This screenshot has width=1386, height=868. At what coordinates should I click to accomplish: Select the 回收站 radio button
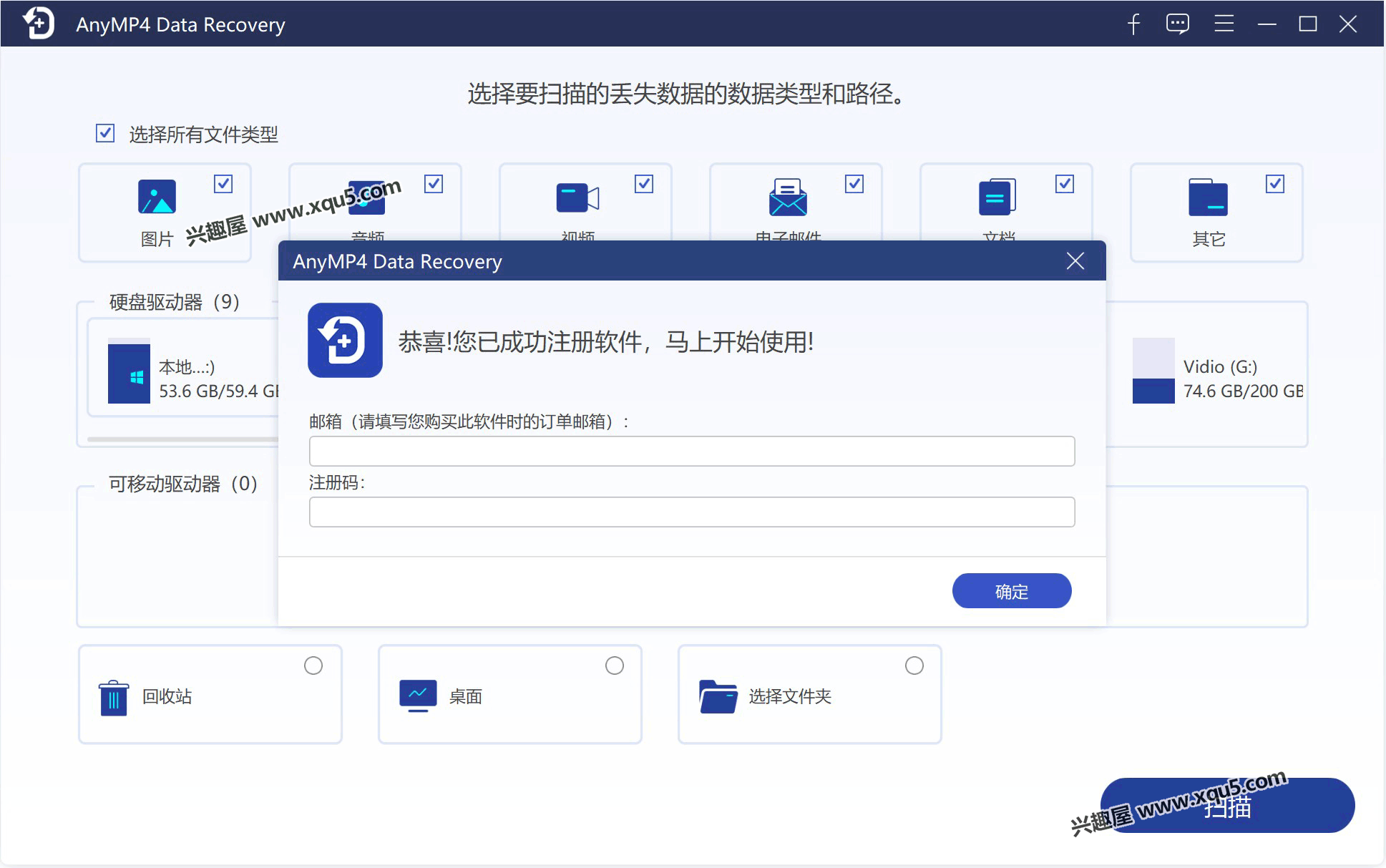pyautogui.click(x=313, y=665)
